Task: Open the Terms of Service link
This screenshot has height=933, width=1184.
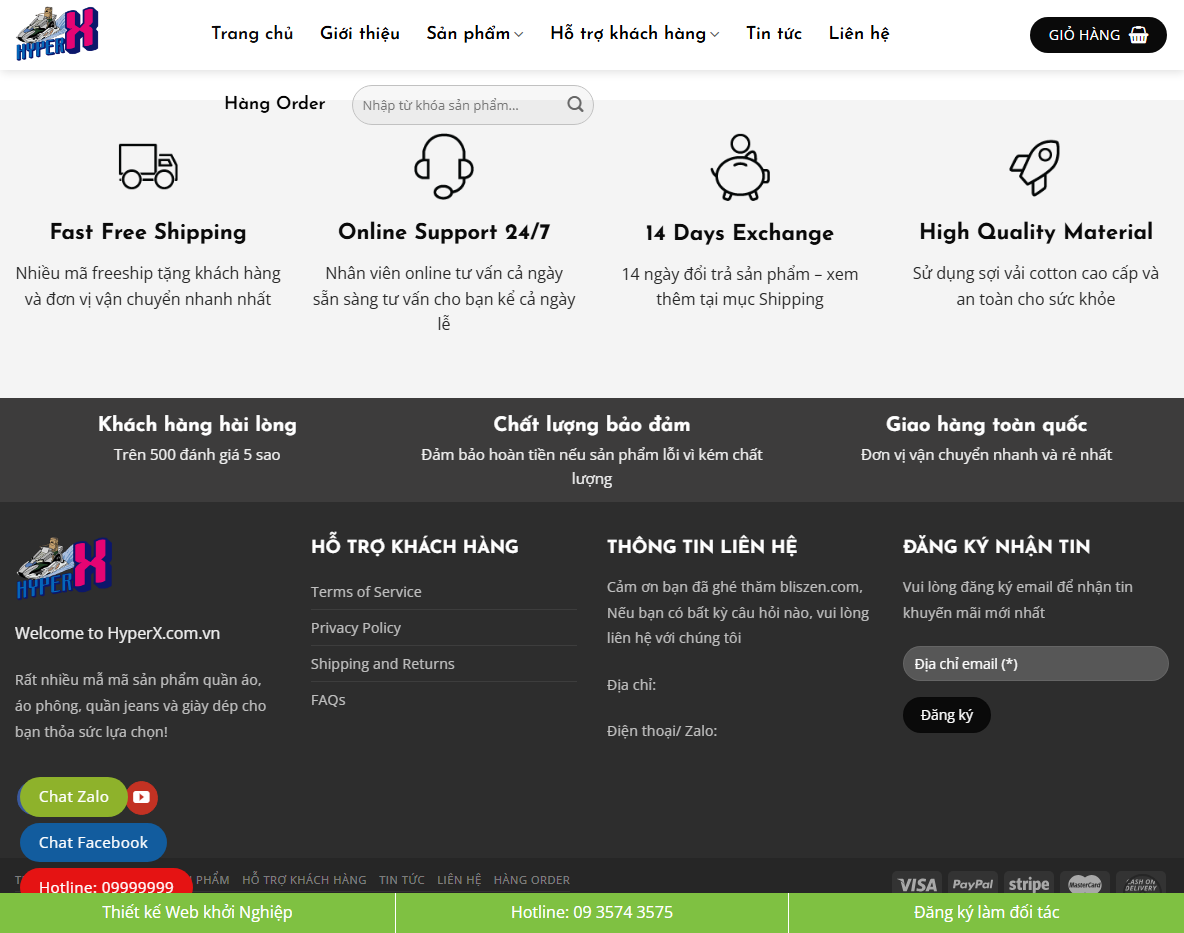Action: pos(365,591)
